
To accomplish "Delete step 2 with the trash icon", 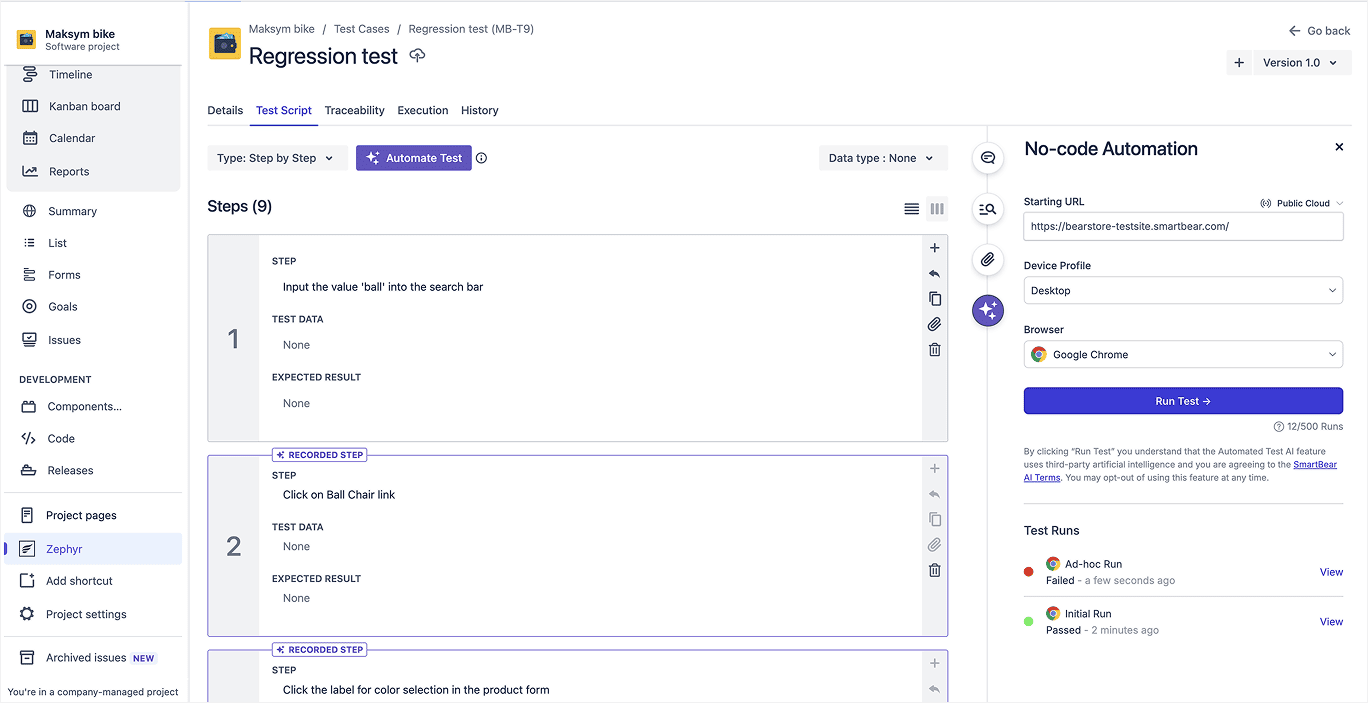I will tap(934, 570).
